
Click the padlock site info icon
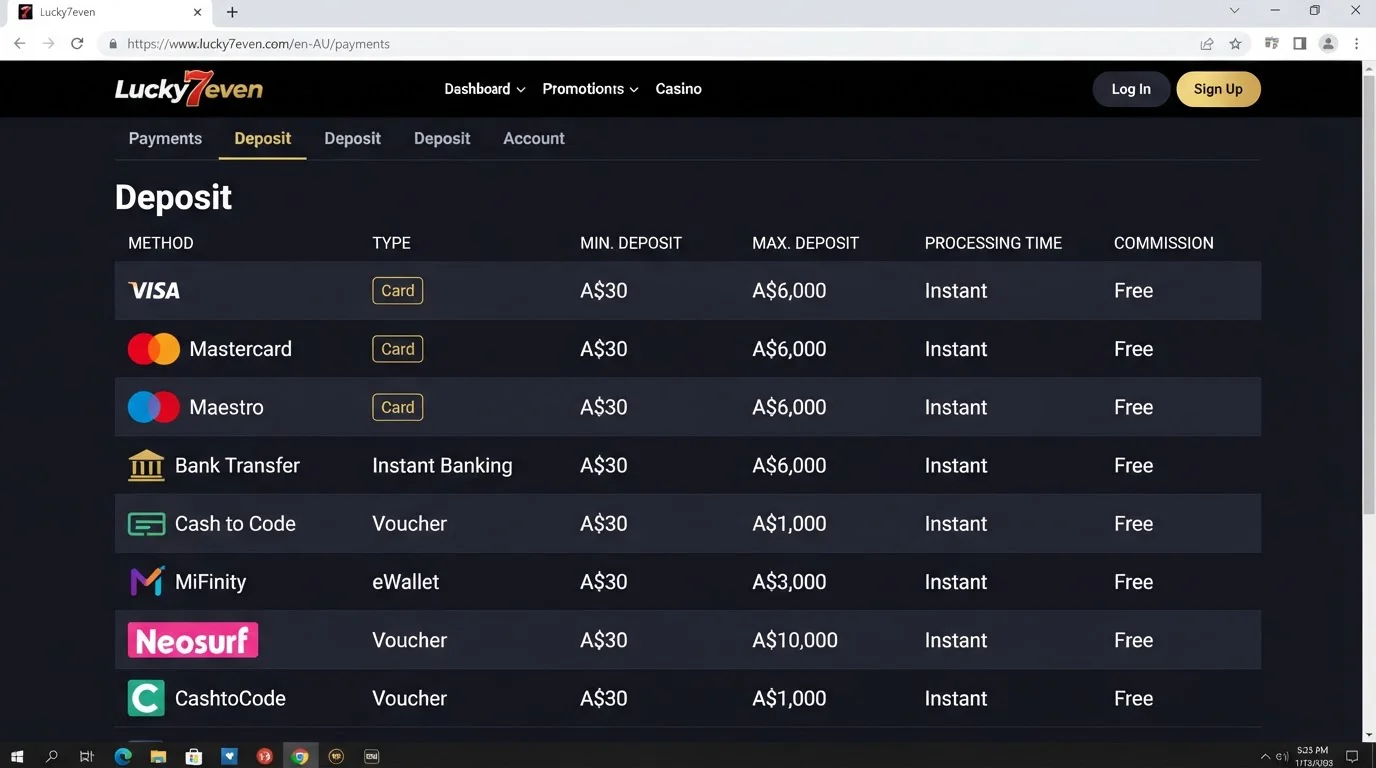pos(112,44)
